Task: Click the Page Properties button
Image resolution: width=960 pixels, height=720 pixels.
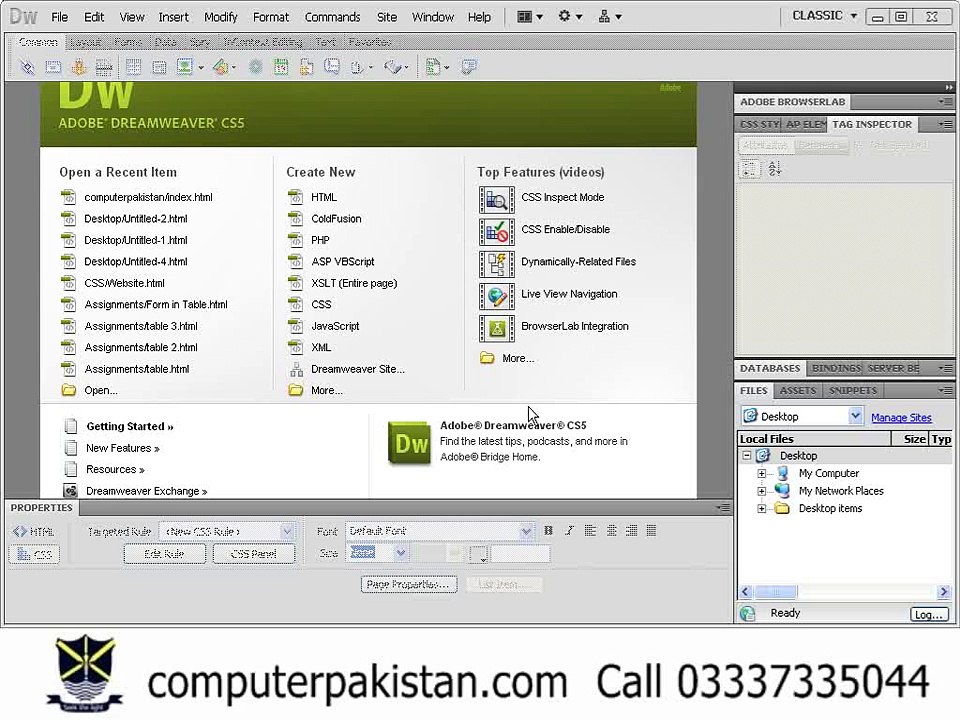Action: point(408,585)
